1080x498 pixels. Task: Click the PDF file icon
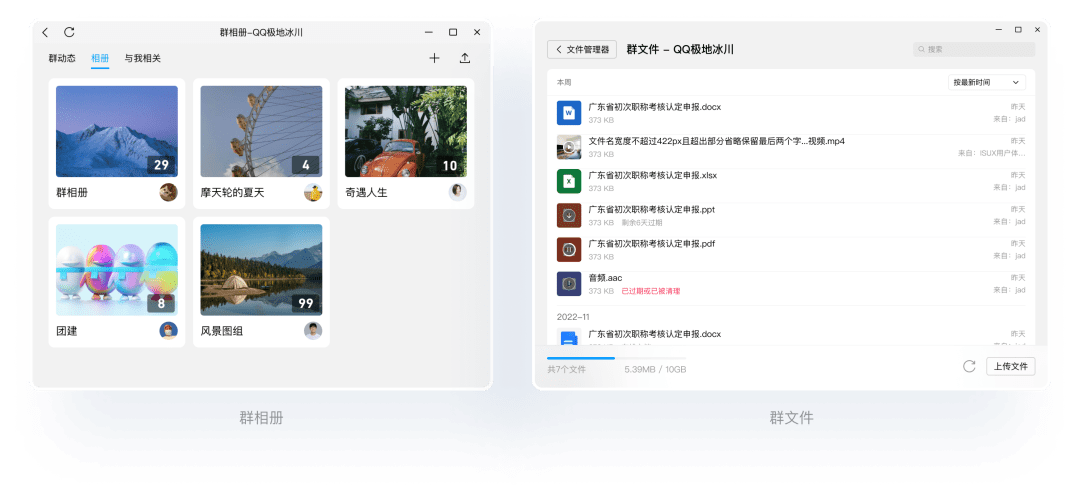click(x=569, y=250)
